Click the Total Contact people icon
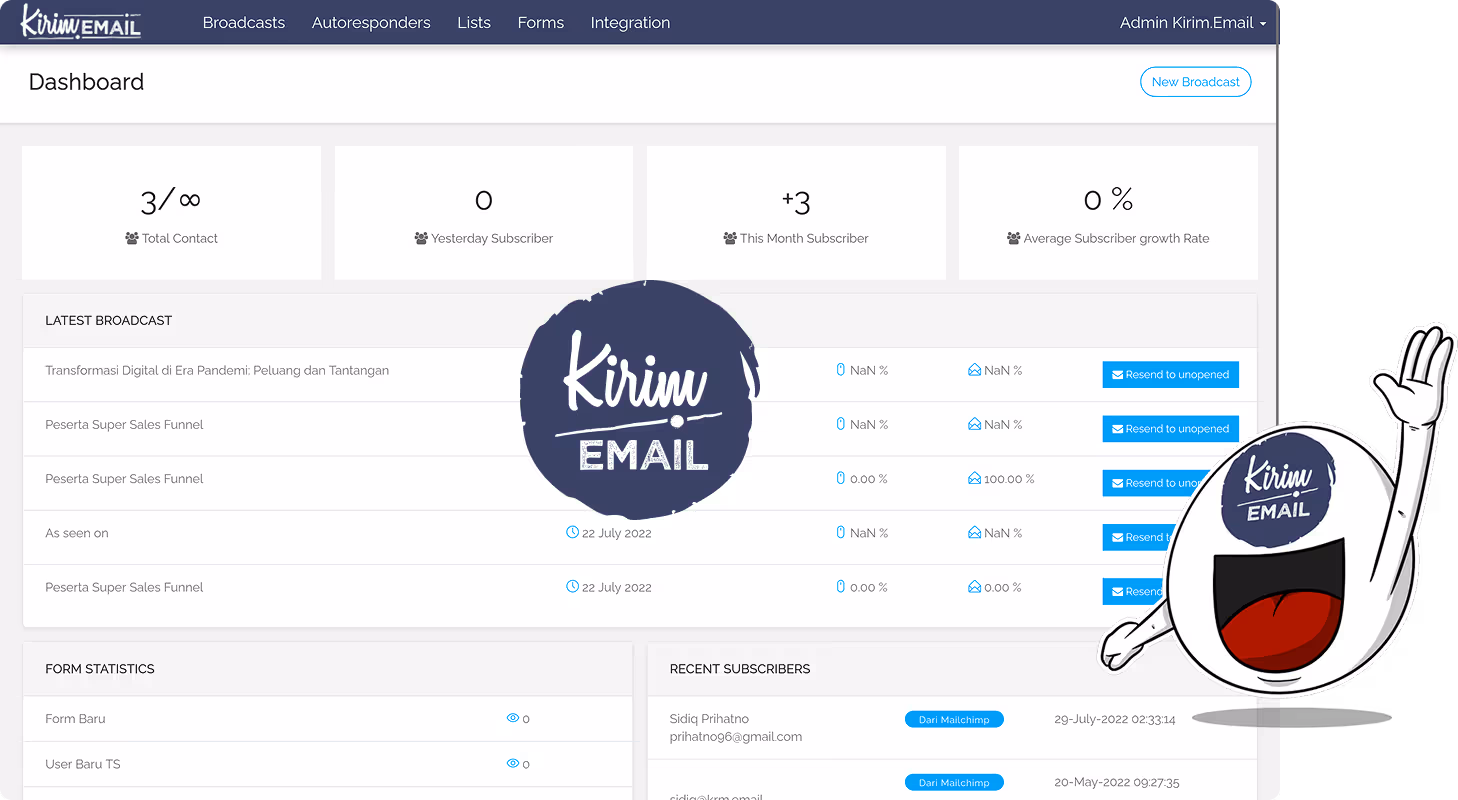The width and height of the screenshot is (1458, 800). pyautogui.click(x=132, y=239)
